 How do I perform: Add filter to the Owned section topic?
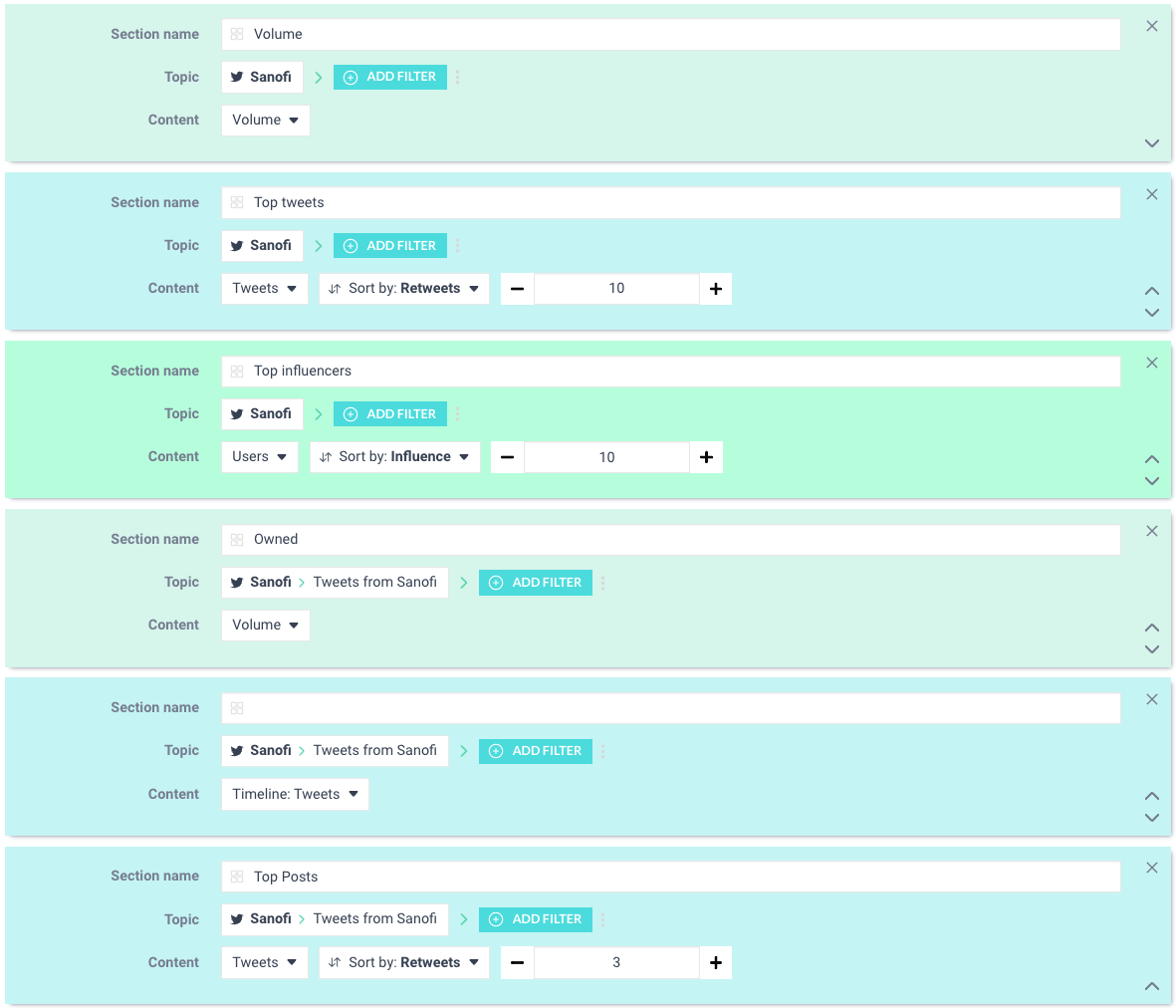(x=535, y=583)
